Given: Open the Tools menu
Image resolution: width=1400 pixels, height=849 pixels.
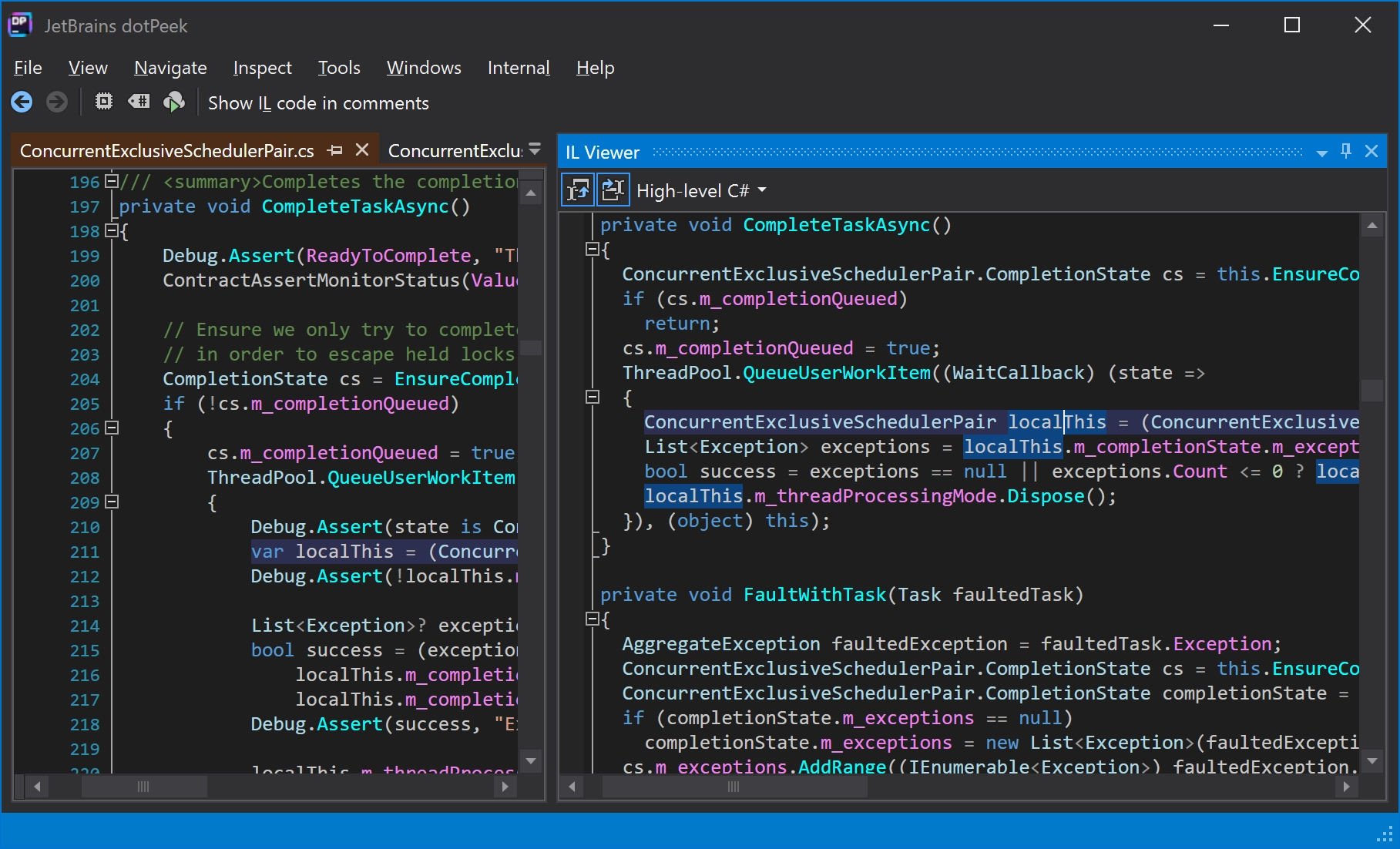Looking at the screenshot, I should [339, 68].
